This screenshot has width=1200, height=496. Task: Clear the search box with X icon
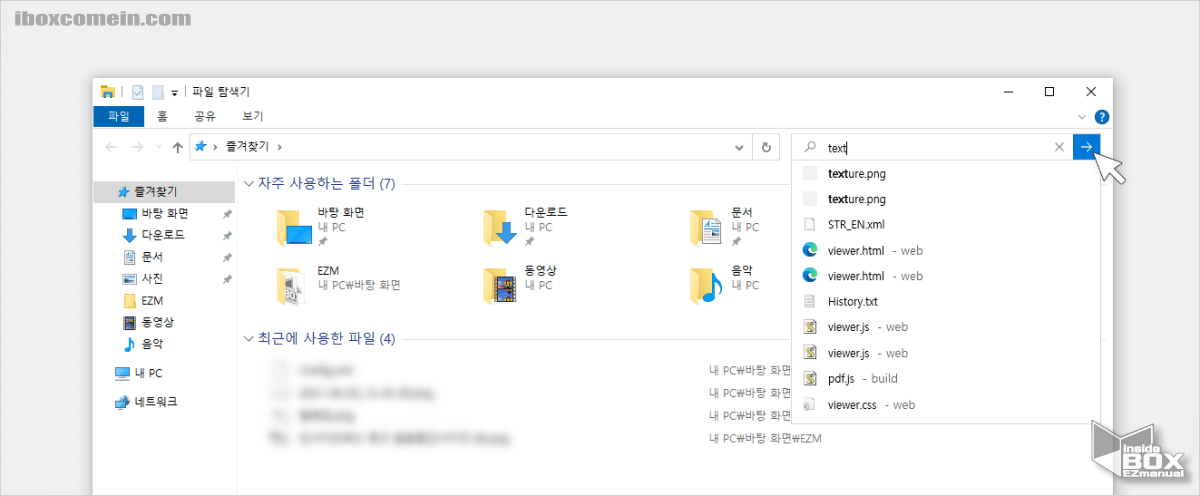1059,147
